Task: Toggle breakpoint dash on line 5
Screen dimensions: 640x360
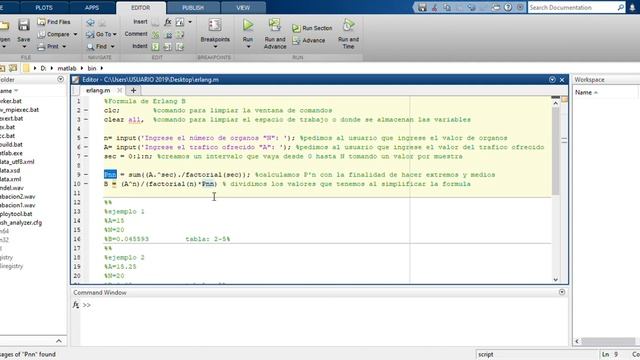Action: (86, 138)
